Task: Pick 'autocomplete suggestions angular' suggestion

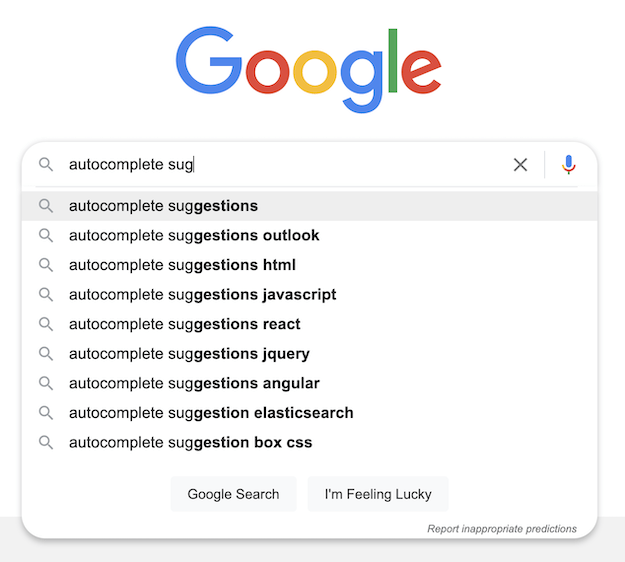Action: [194, 383]
